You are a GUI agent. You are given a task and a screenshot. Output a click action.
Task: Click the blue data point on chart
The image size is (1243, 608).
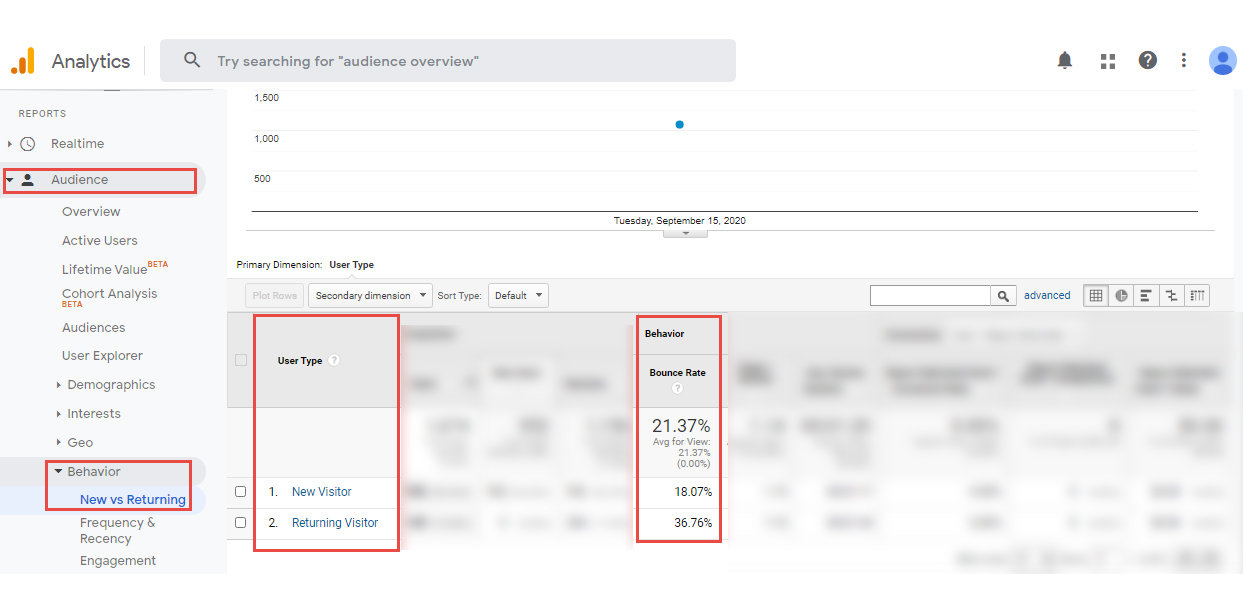point(680,125)
